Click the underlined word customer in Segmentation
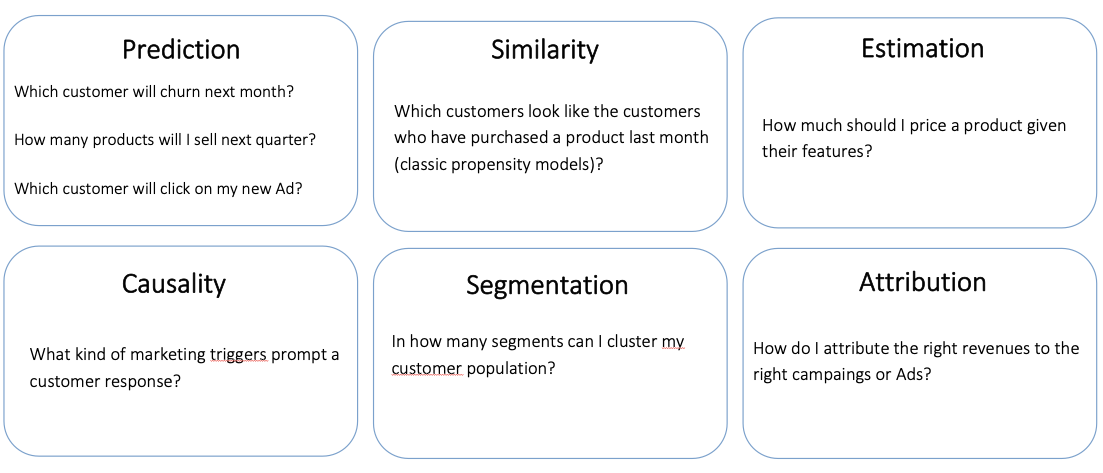The image size is (1103, 473). pyautogui.click(x=426, y=369)
